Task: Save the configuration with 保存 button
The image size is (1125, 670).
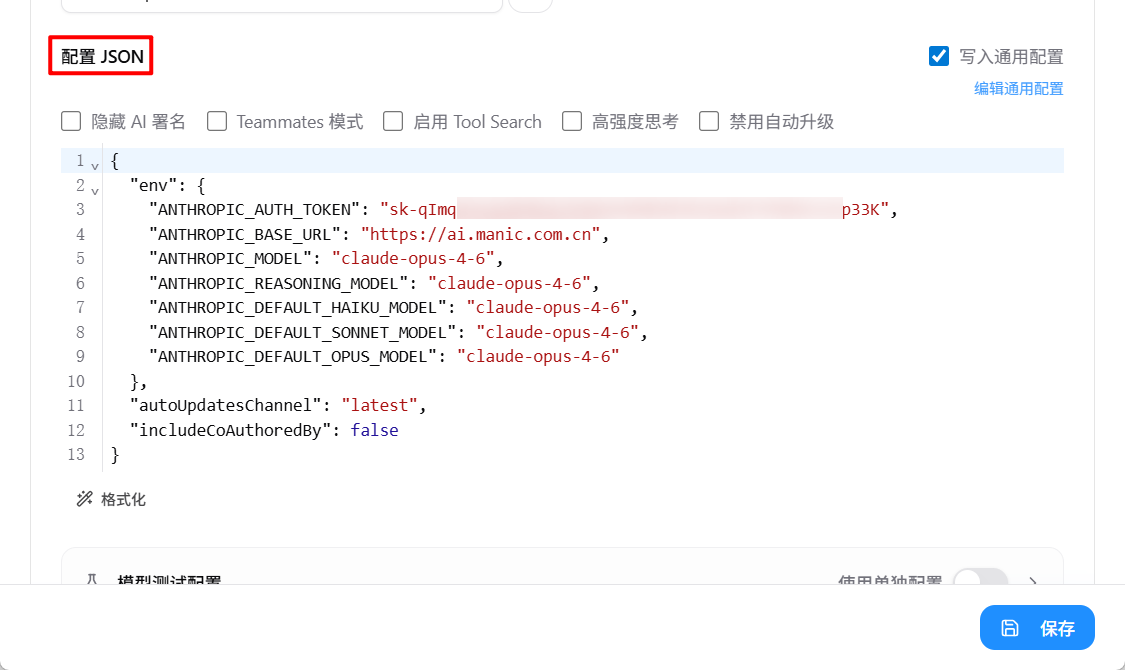Action: click(x=1037, y=628)
